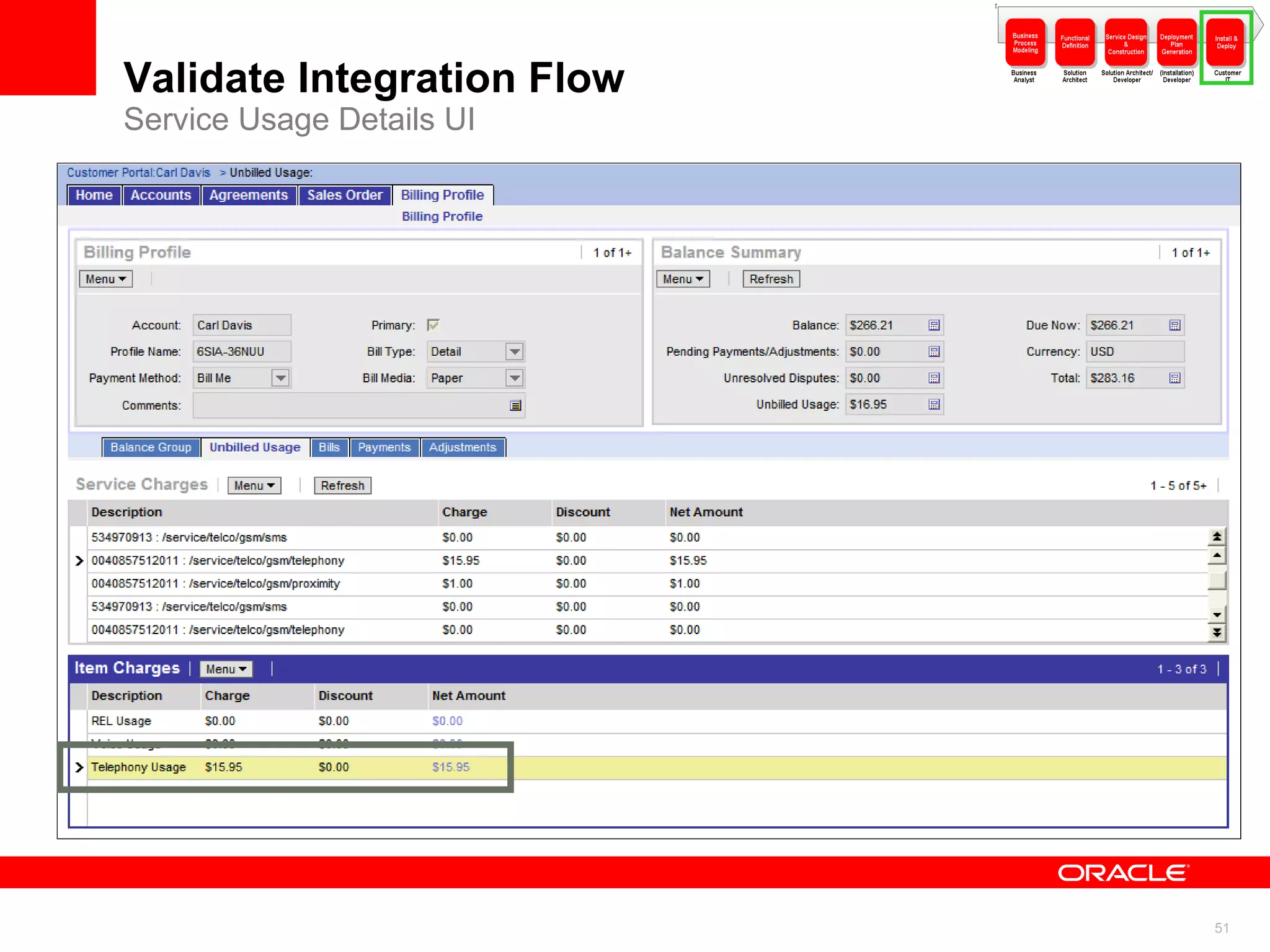Open the Bill Type dropdown
Image resolution: width=1270 pixels, height=952 pixels.
514,351
